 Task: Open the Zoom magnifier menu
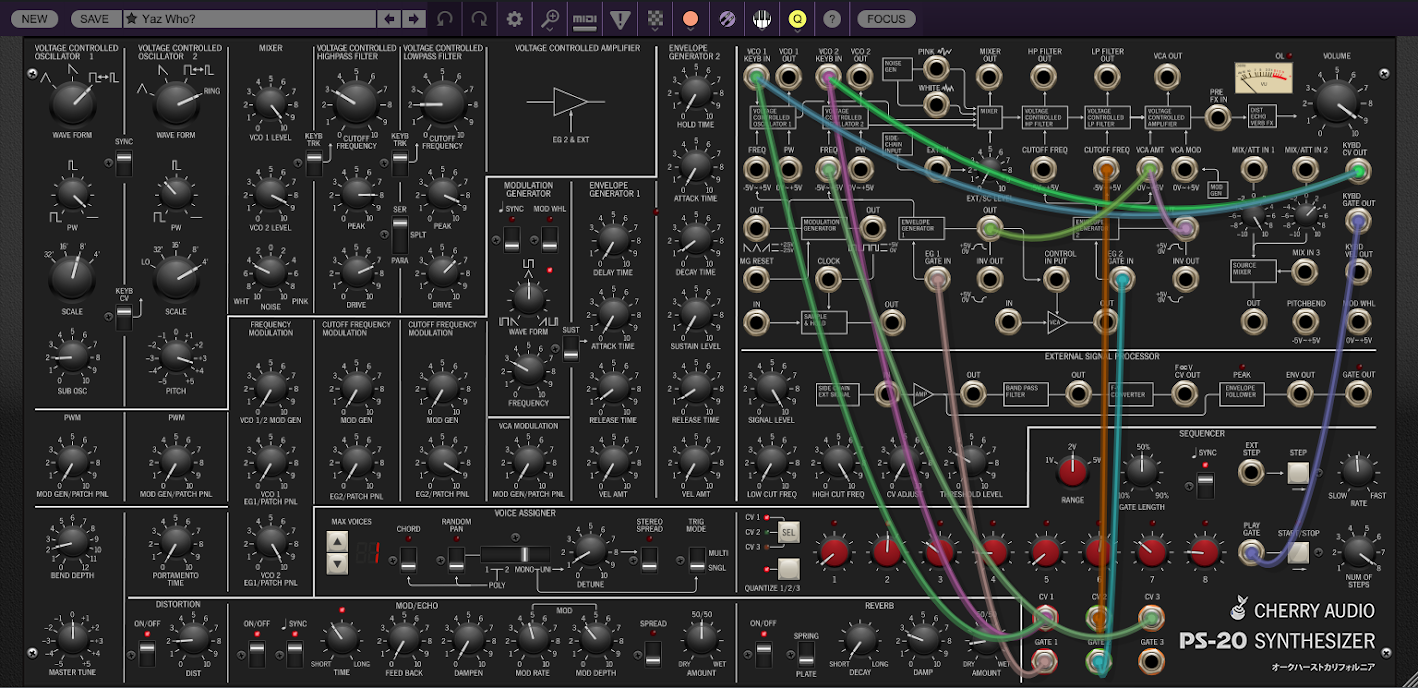pos(550,18)
